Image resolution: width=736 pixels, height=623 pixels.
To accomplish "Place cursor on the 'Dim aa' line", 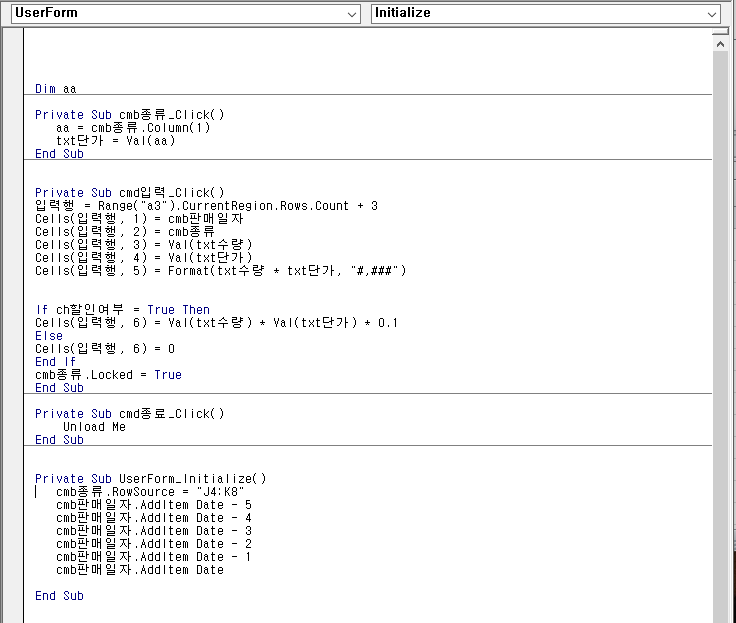I will [56, 89].
